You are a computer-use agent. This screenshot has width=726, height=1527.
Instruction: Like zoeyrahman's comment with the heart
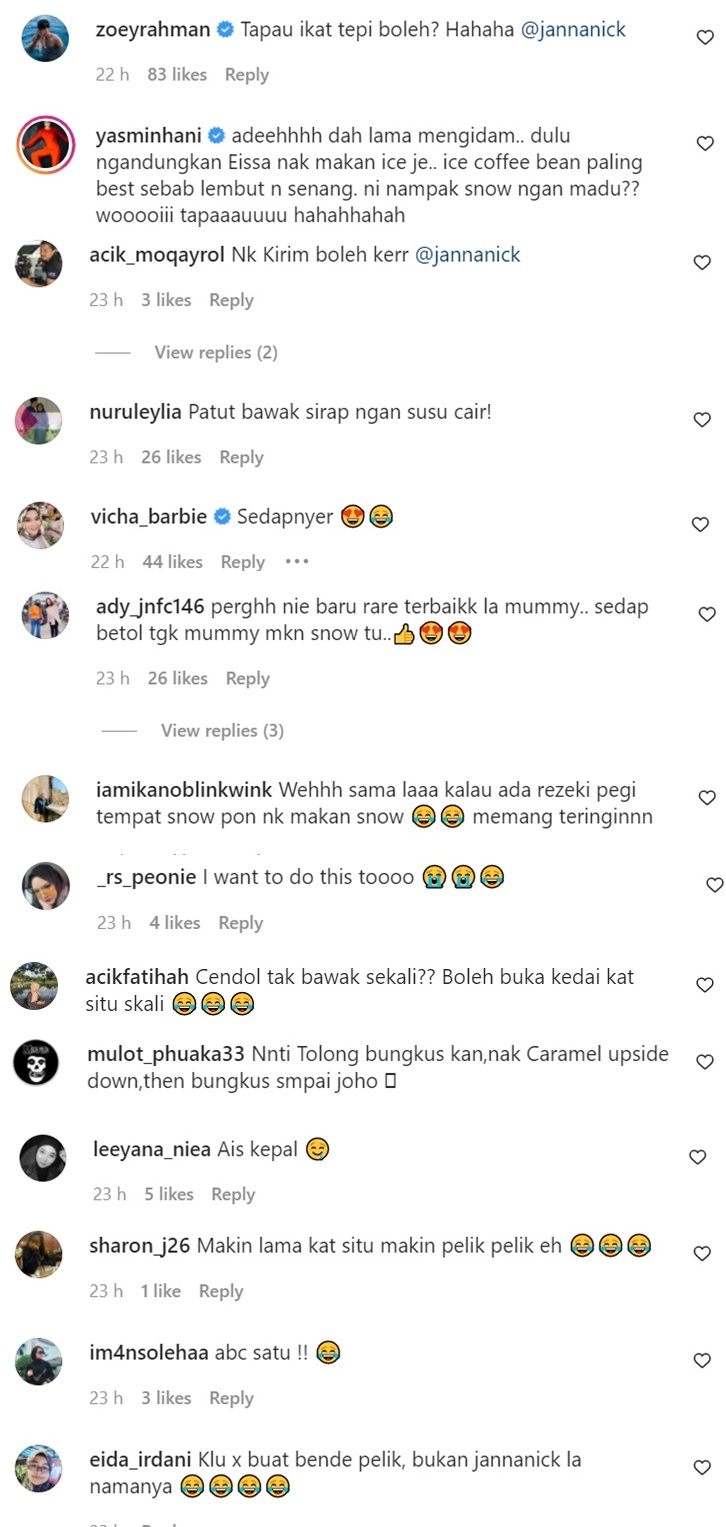pos(705,37)
